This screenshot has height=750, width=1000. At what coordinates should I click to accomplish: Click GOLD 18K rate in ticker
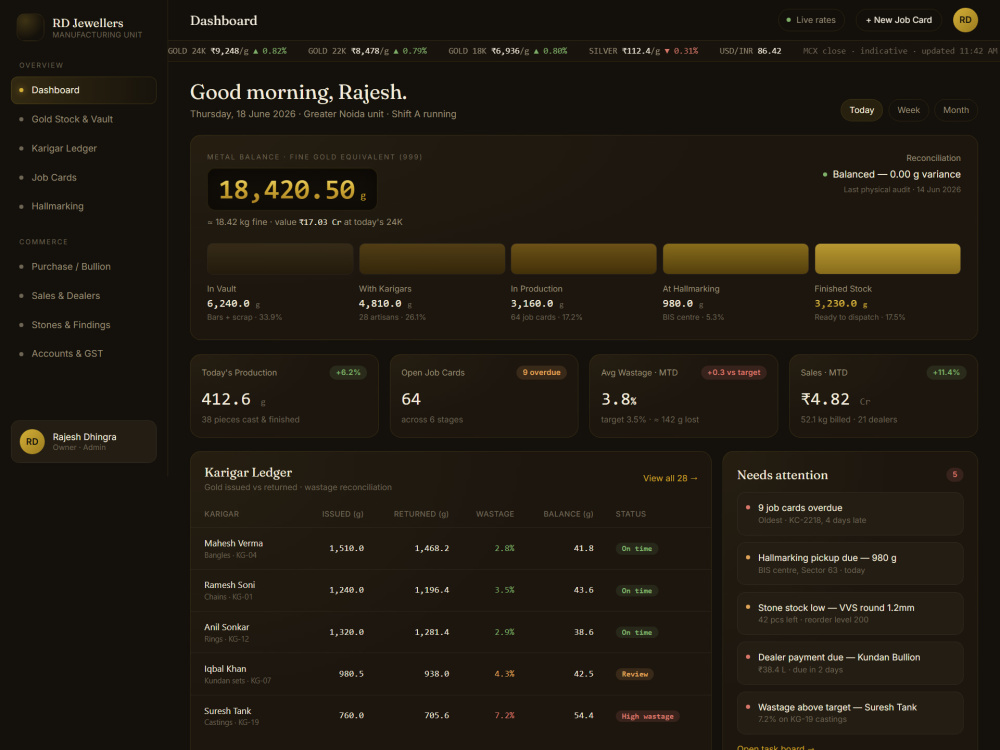coord(508,51)
